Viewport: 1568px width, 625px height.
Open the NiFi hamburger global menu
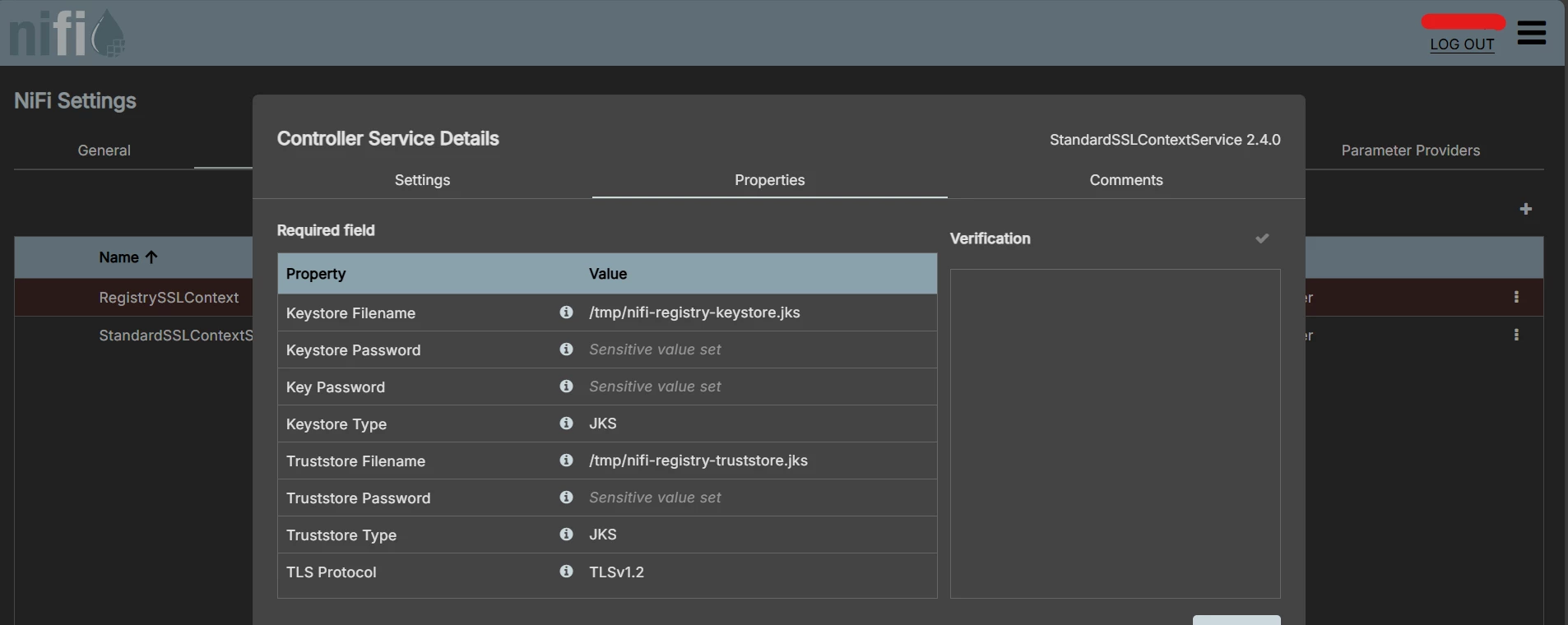(1531, 33)
